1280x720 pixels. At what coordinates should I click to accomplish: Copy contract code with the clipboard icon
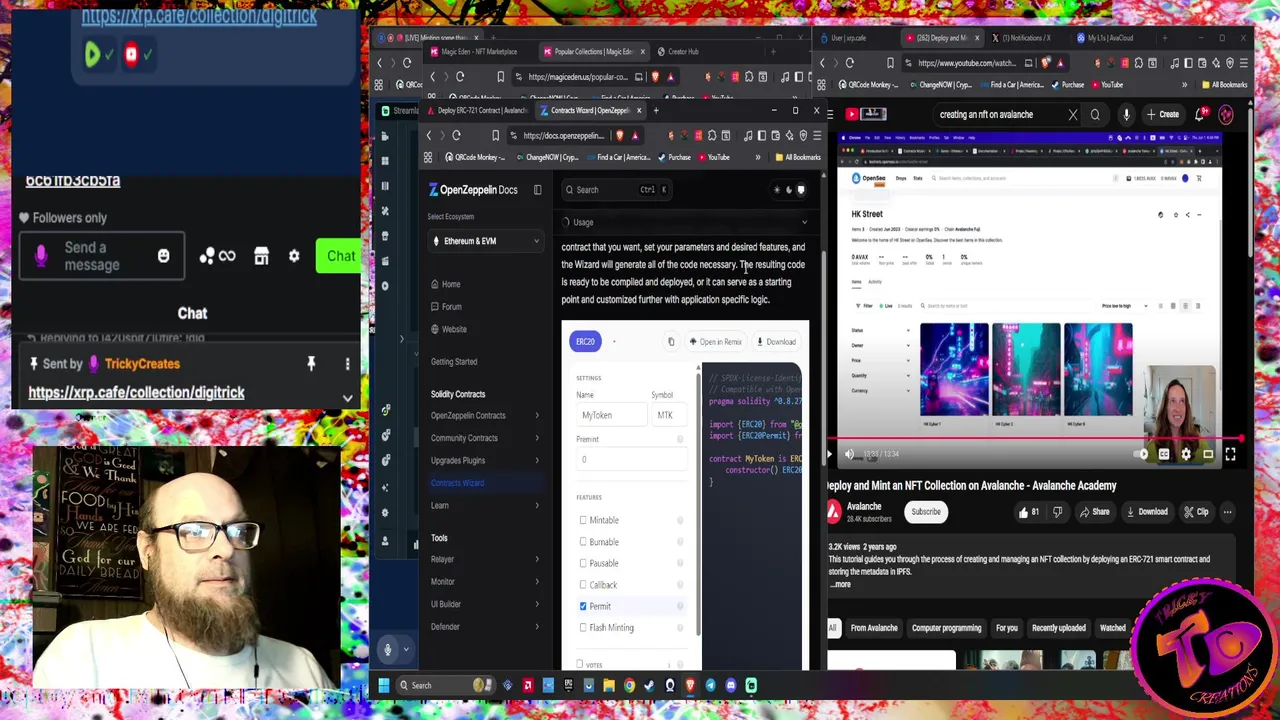click(x=671, y=342)
